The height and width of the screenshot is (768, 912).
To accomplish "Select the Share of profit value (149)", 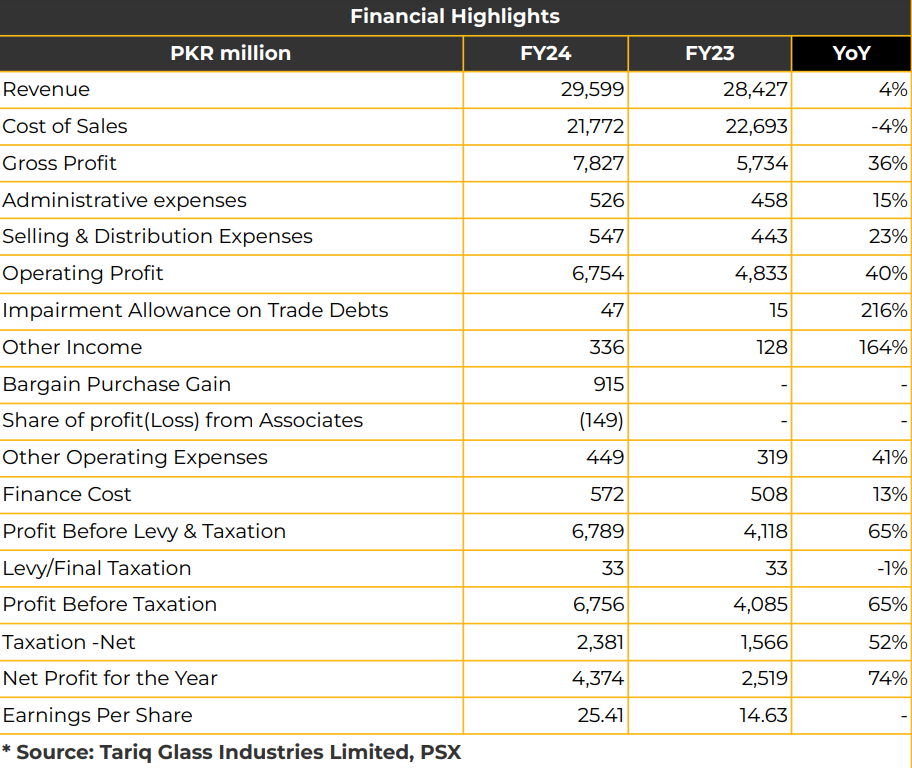I will coord(601,421).
